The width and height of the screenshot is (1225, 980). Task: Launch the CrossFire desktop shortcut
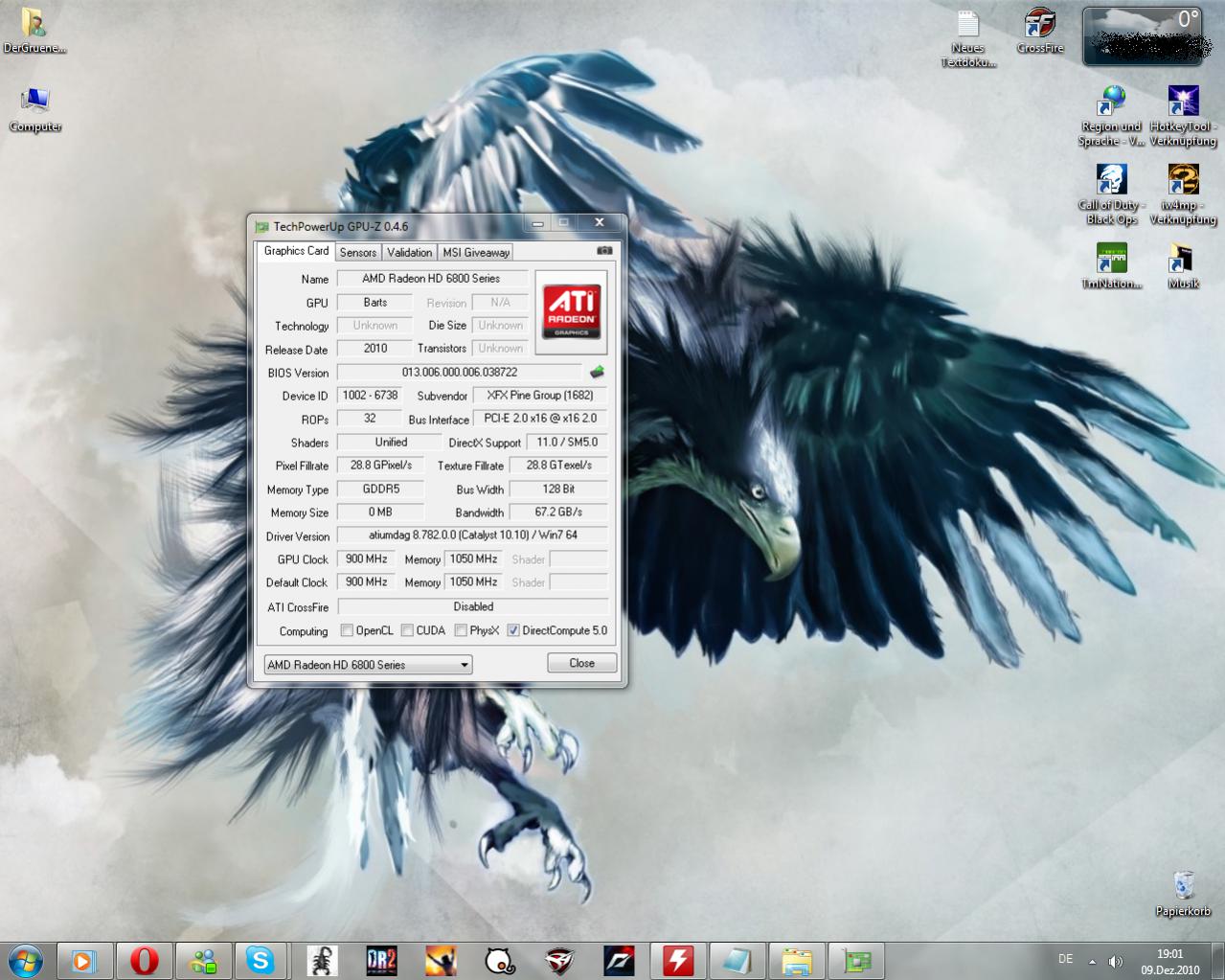pos(1040,31)
